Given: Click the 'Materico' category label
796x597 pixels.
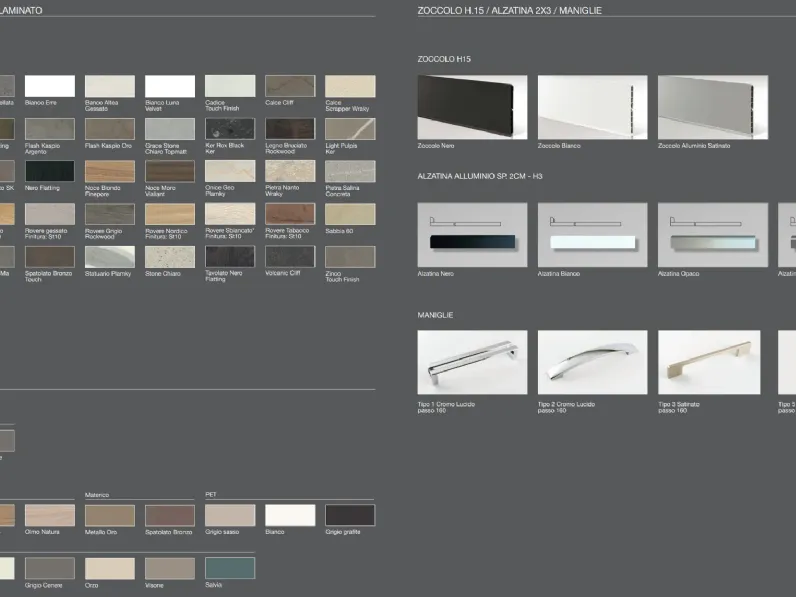Looking at the screenshot, I should click(97, 495).
